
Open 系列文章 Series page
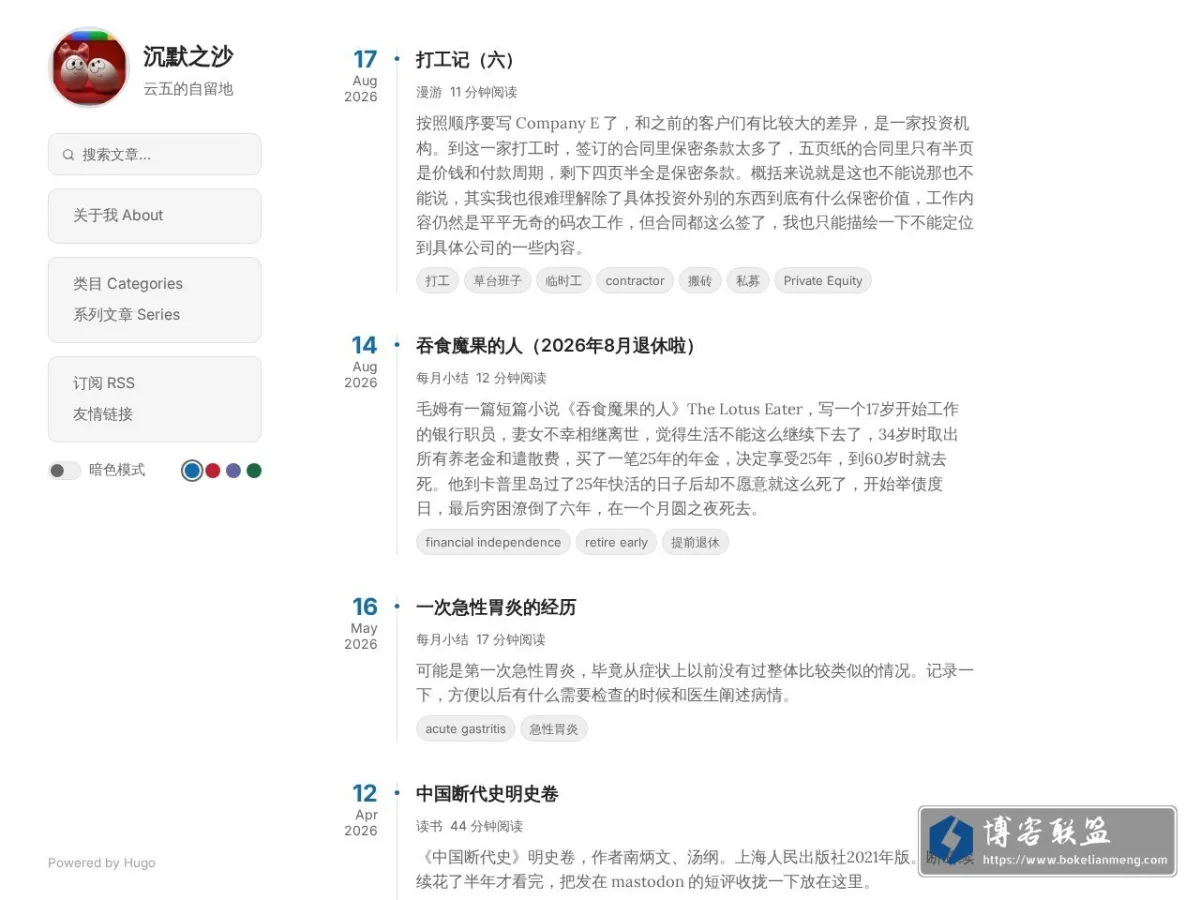tap(126, 314)
